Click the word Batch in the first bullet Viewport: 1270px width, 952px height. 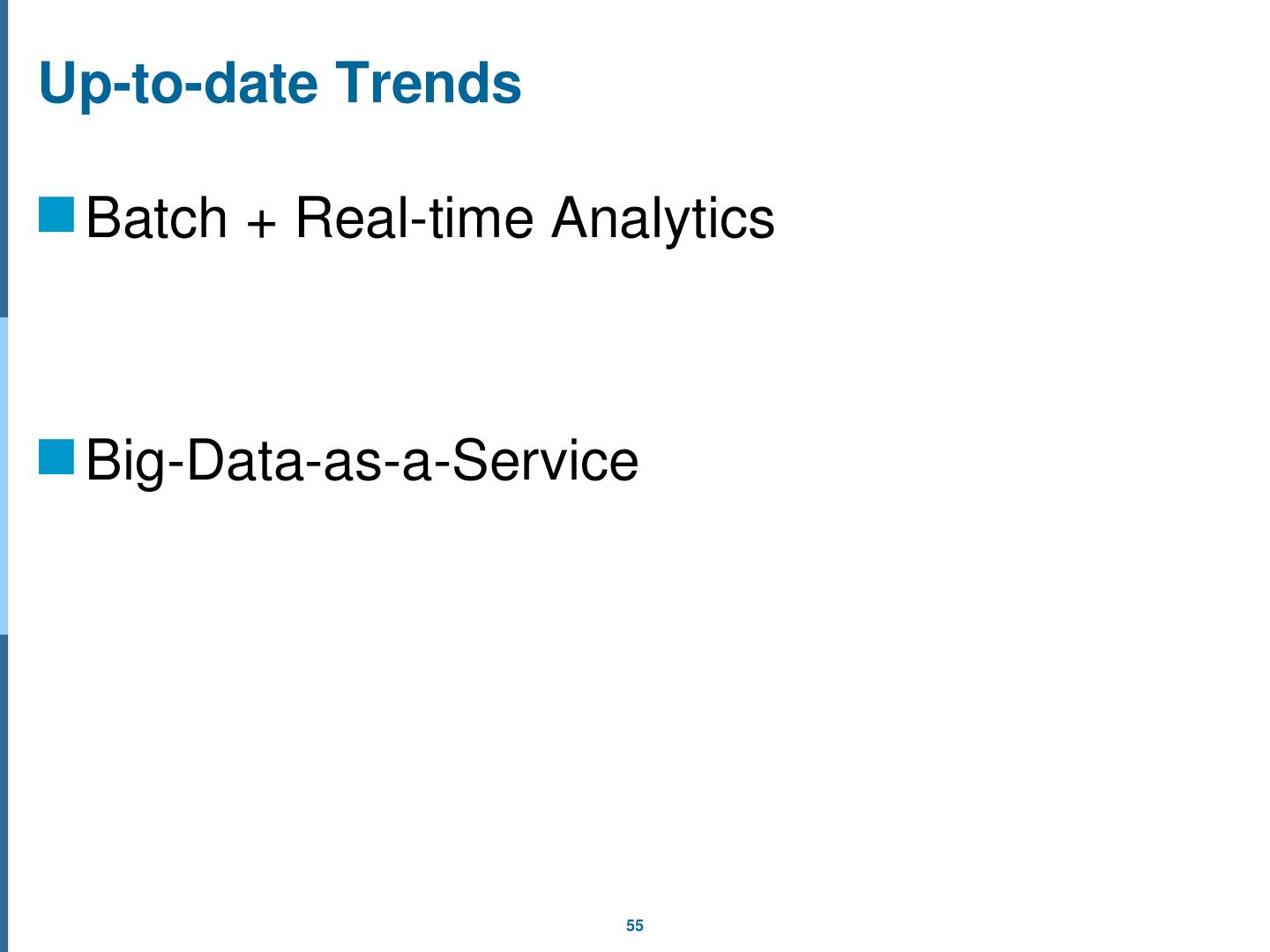click(x=157, y=217)
